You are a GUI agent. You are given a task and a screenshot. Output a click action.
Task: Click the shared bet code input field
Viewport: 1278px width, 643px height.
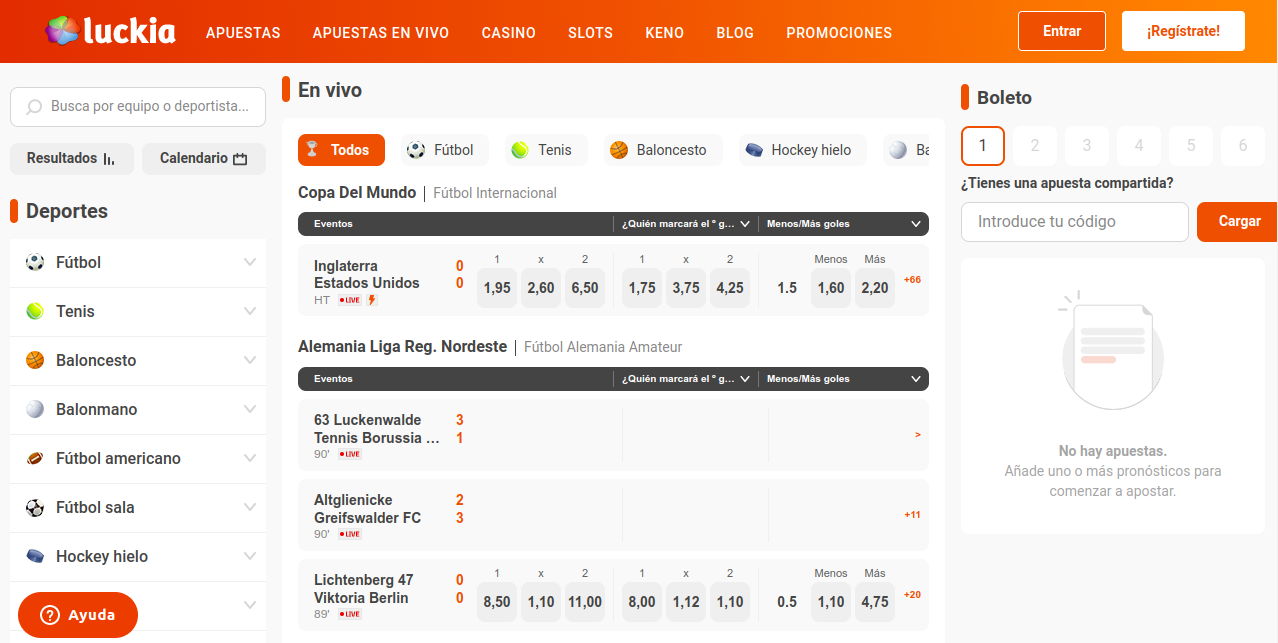1074,222
